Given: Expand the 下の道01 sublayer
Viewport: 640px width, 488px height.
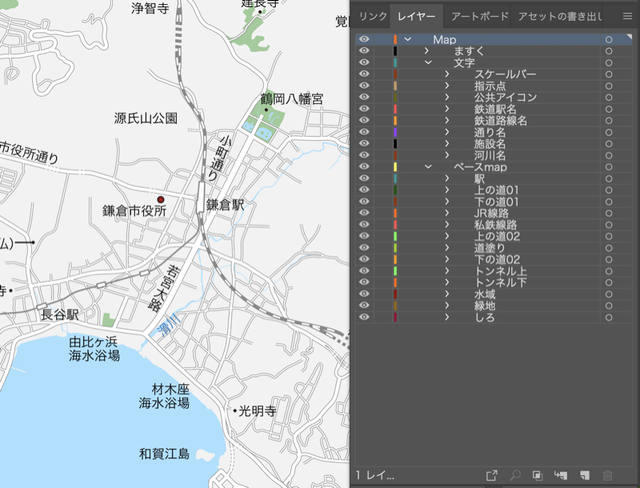Looking at the screenshot, I should (447, 202).
